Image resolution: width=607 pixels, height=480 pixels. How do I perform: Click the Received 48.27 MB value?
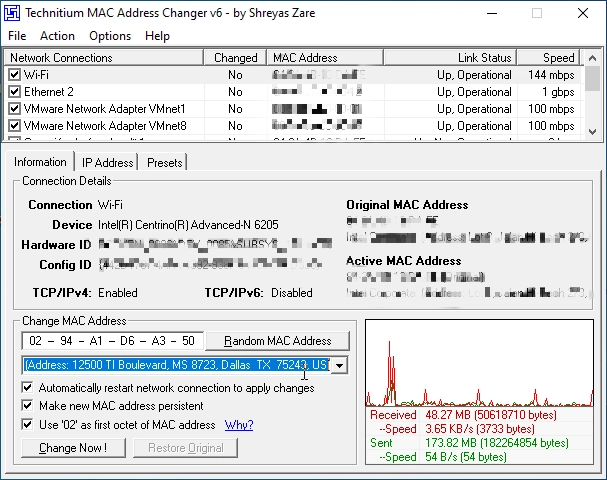tap(491, 415)
